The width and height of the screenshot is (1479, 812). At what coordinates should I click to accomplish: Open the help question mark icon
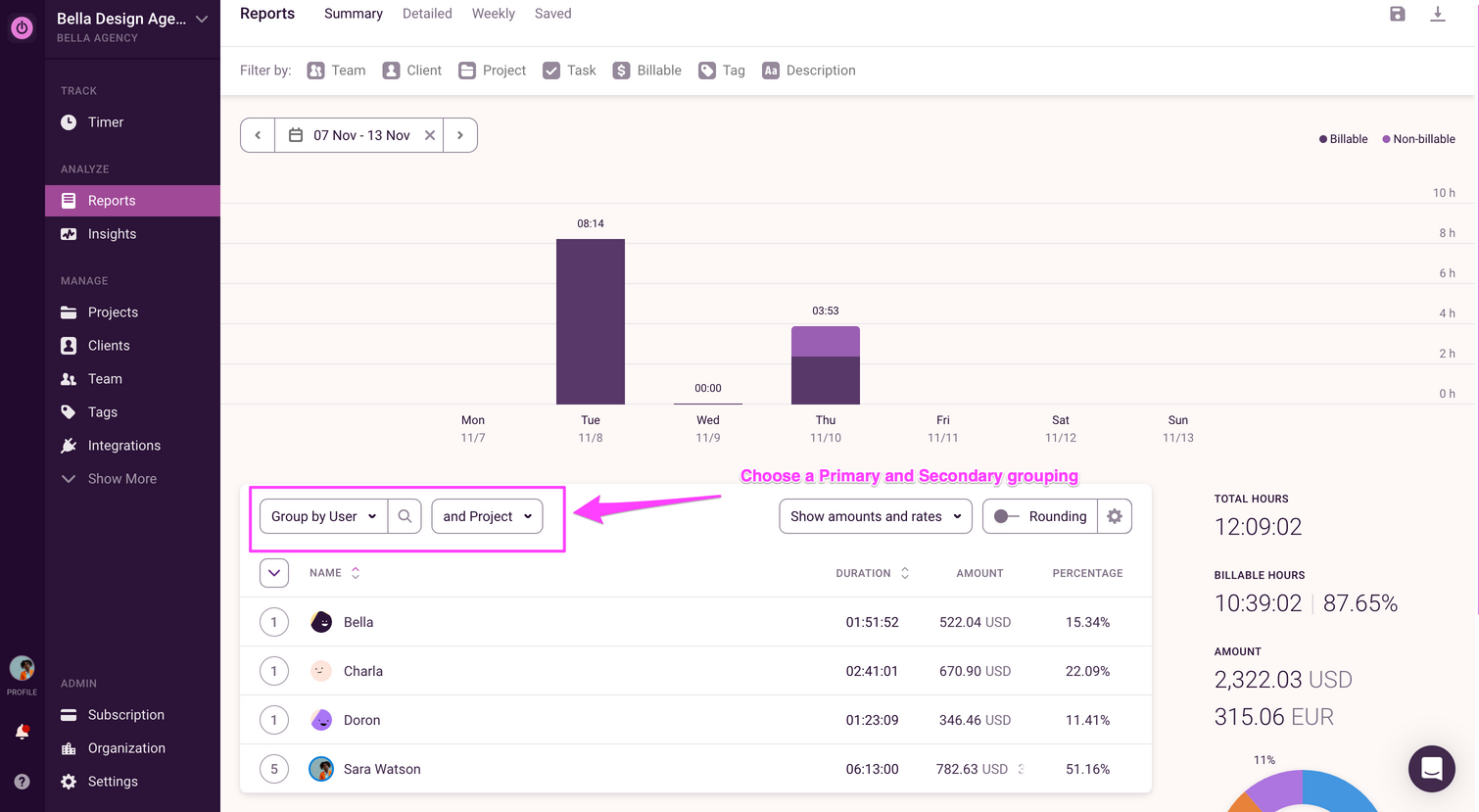(x=21, y=781)
